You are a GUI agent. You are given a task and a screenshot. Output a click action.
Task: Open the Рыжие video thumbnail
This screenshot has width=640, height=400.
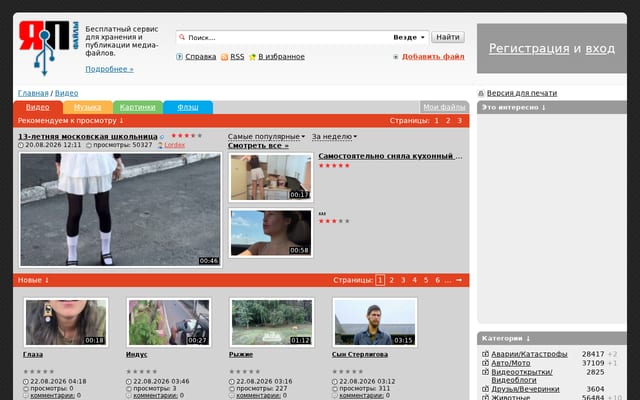[272, 322]
